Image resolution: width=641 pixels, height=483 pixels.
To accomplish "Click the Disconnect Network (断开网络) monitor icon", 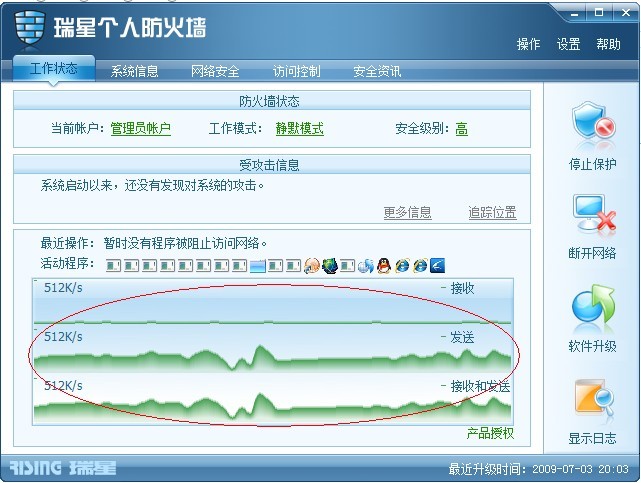I will coord(594,215).
